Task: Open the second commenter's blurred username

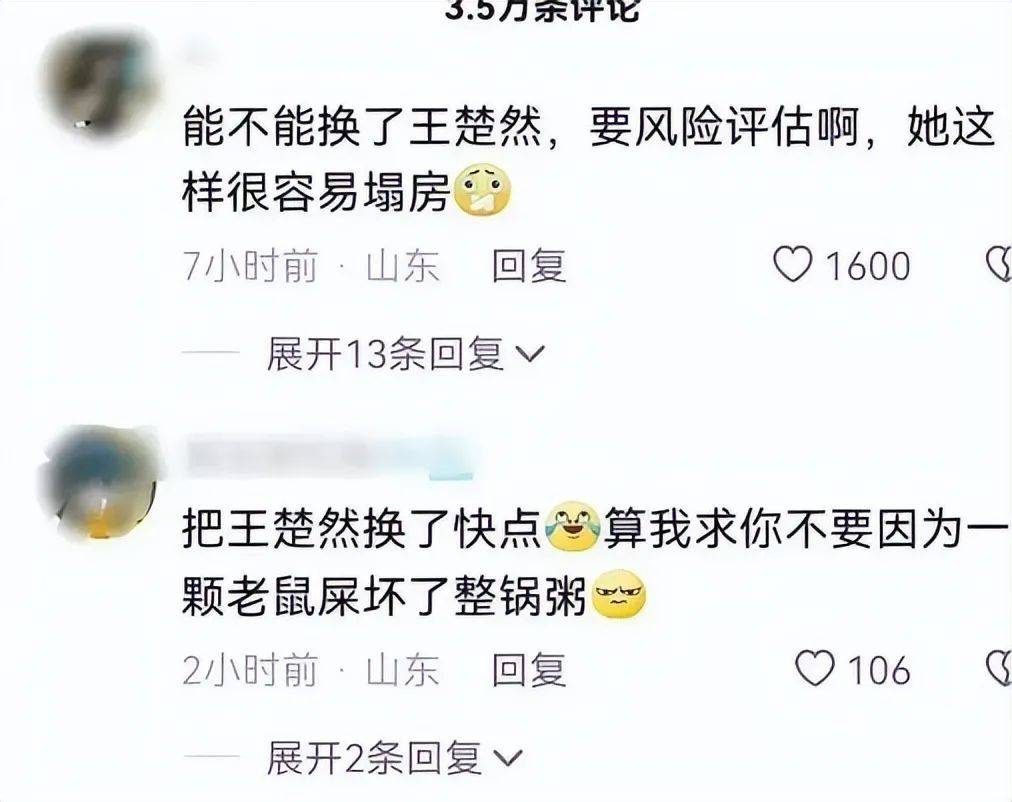Action: 329,457
